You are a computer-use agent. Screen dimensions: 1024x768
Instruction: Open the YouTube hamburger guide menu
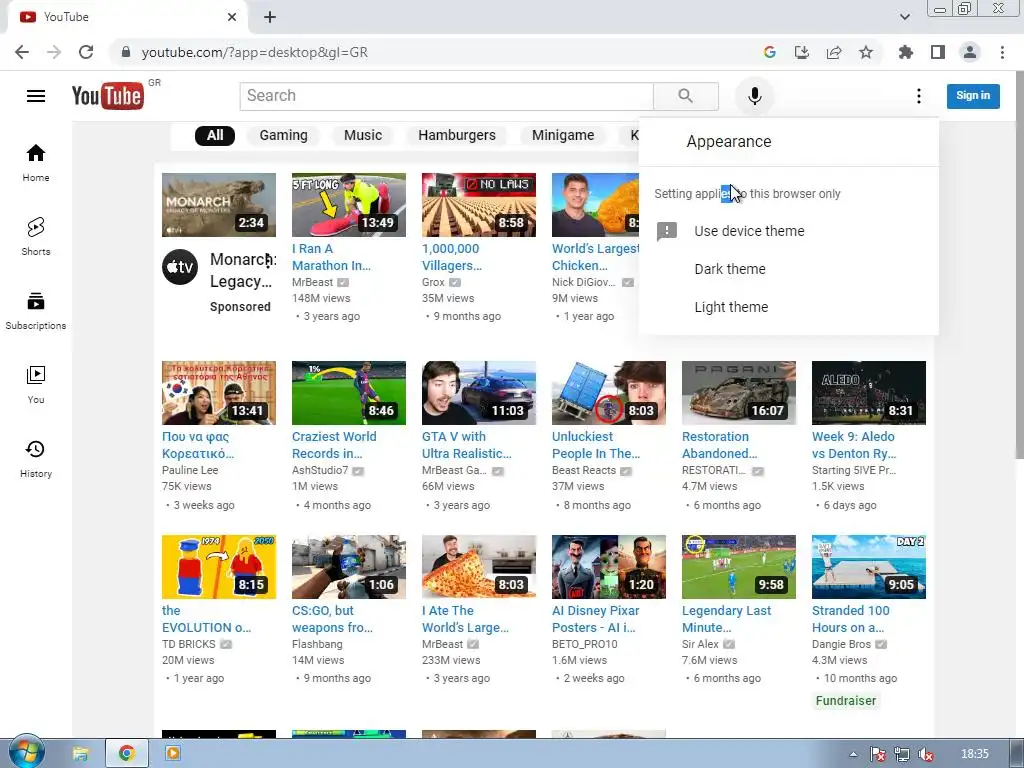point(36,96)
